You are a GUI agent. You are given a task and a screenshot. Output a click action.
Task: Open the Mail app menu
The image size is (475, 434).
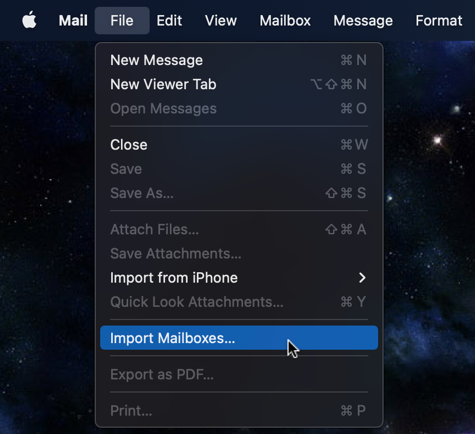73,21
